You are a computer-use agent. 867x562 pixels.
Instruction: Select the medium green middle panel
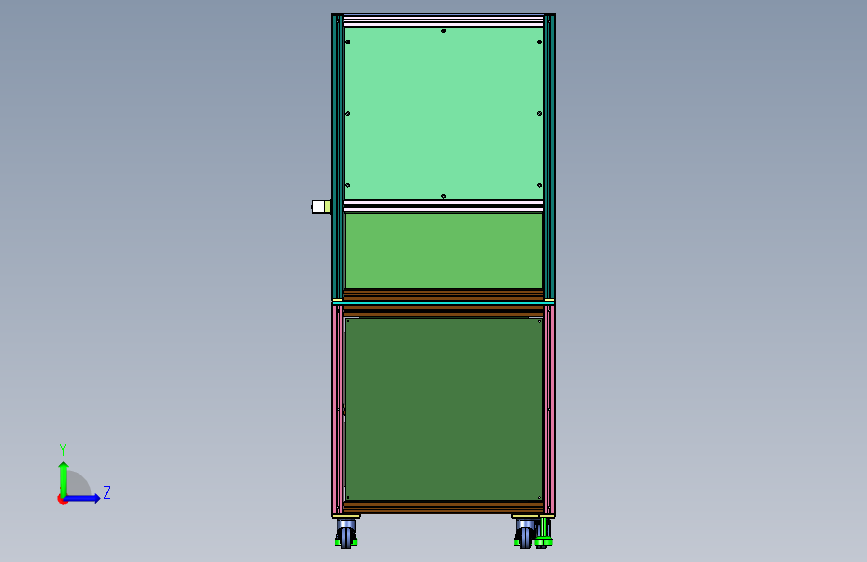443,251
